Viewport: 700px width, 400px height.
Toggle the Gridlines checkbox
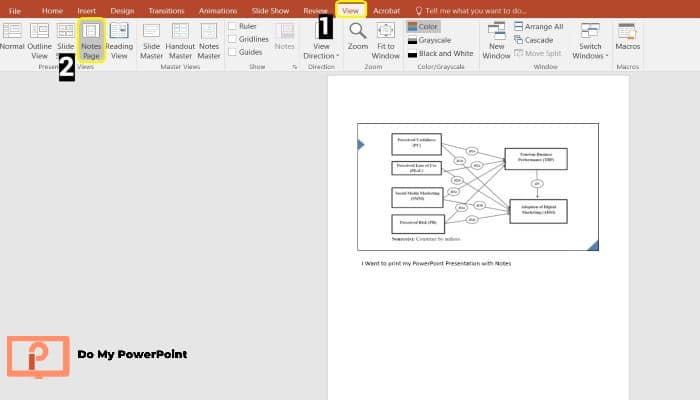233,39
